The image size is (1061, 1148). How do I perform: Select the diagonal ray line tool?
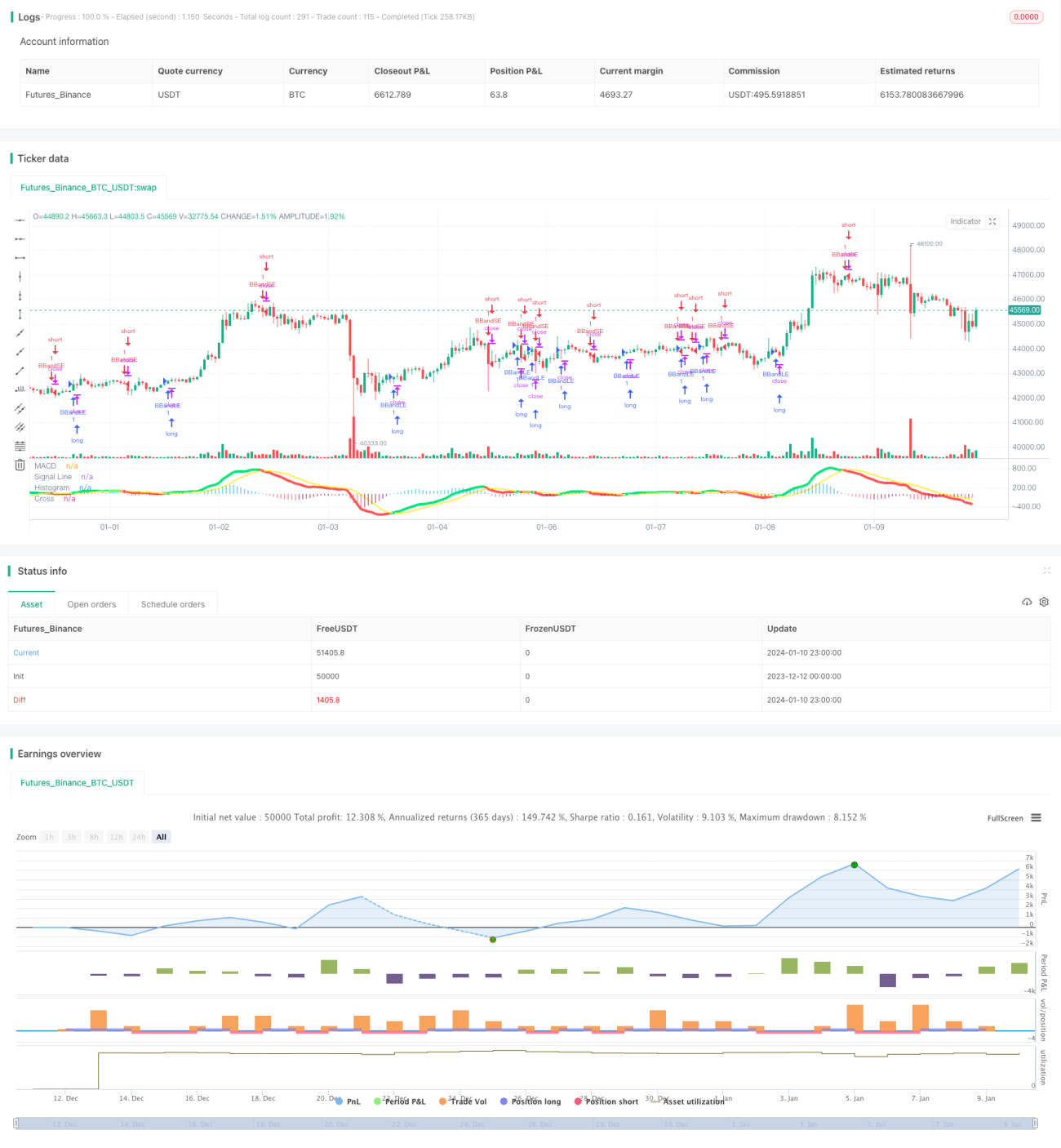[20, 352]
